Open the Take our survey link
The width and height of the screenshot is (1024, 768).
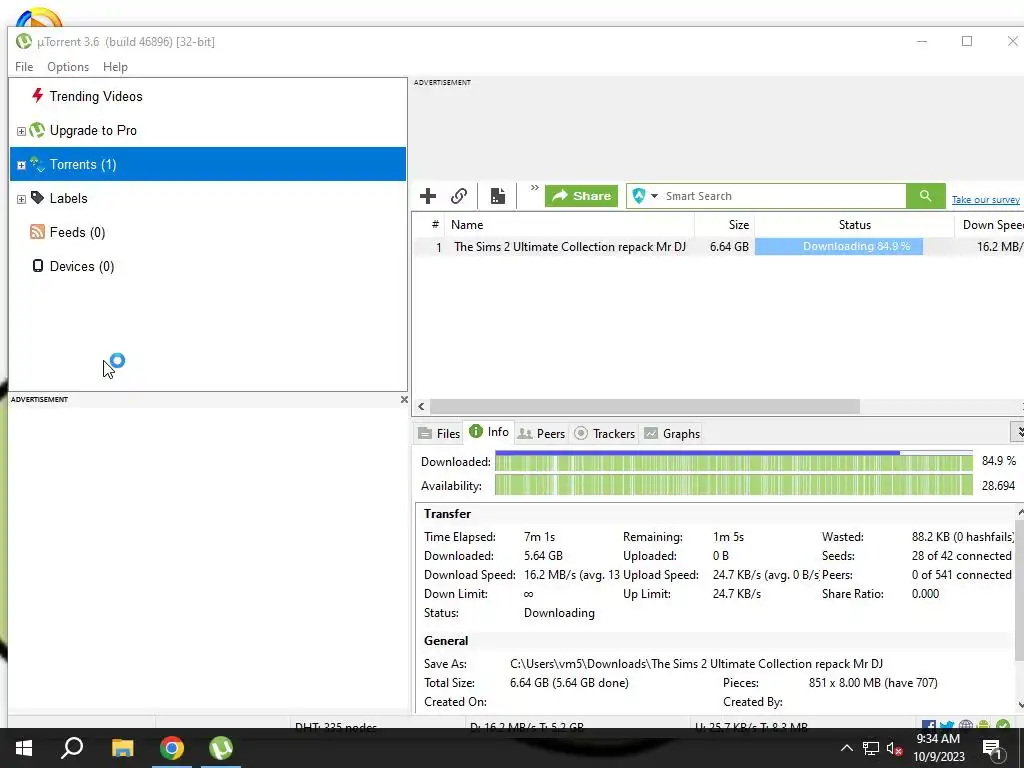(985, 200)
